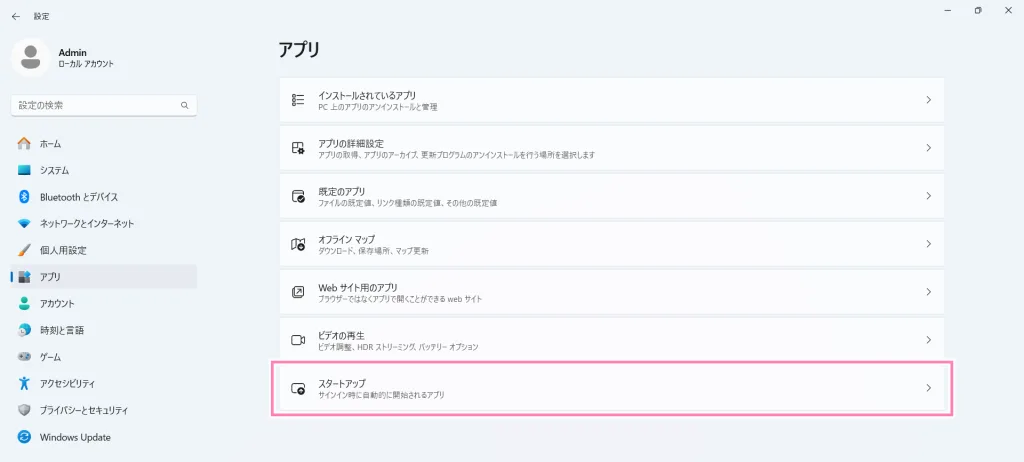Viewport: 1024px width, 462px height.
Task: Select Bluetooth とデバイス in sidebar
Action: [78, 197]
